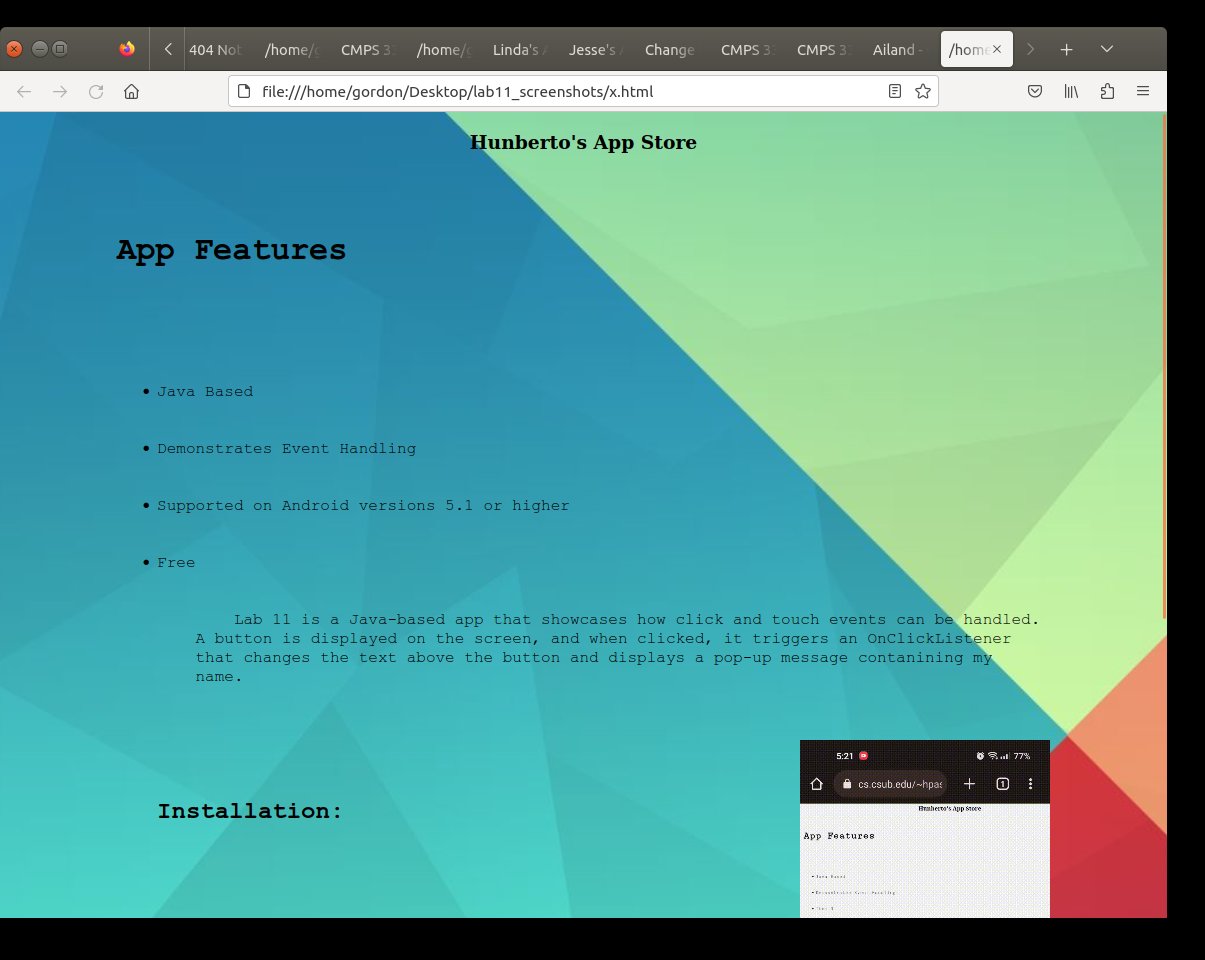1205x960 pixels.
Task: Open a new tab with the plus button
Action: 1067,49
